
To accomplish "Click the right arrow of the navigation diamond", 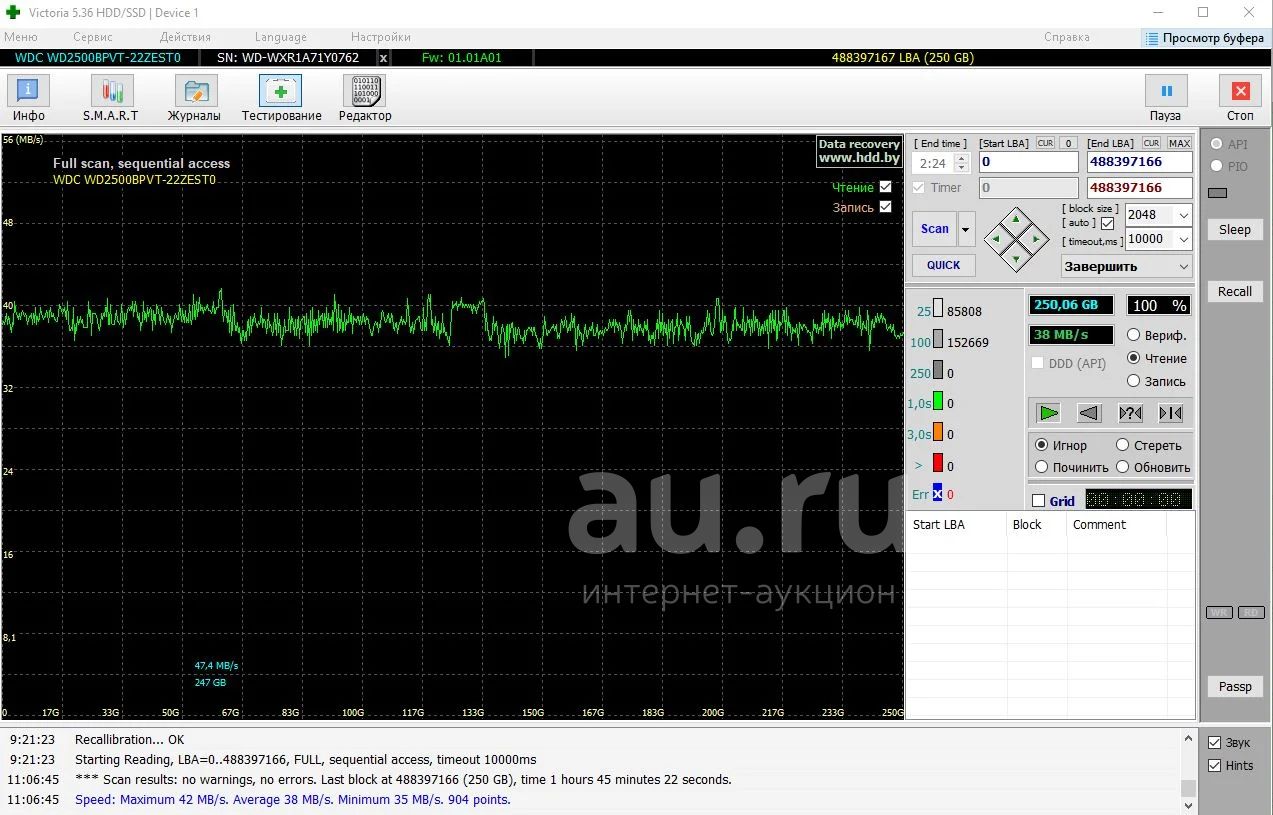I will click(1037, 238).
